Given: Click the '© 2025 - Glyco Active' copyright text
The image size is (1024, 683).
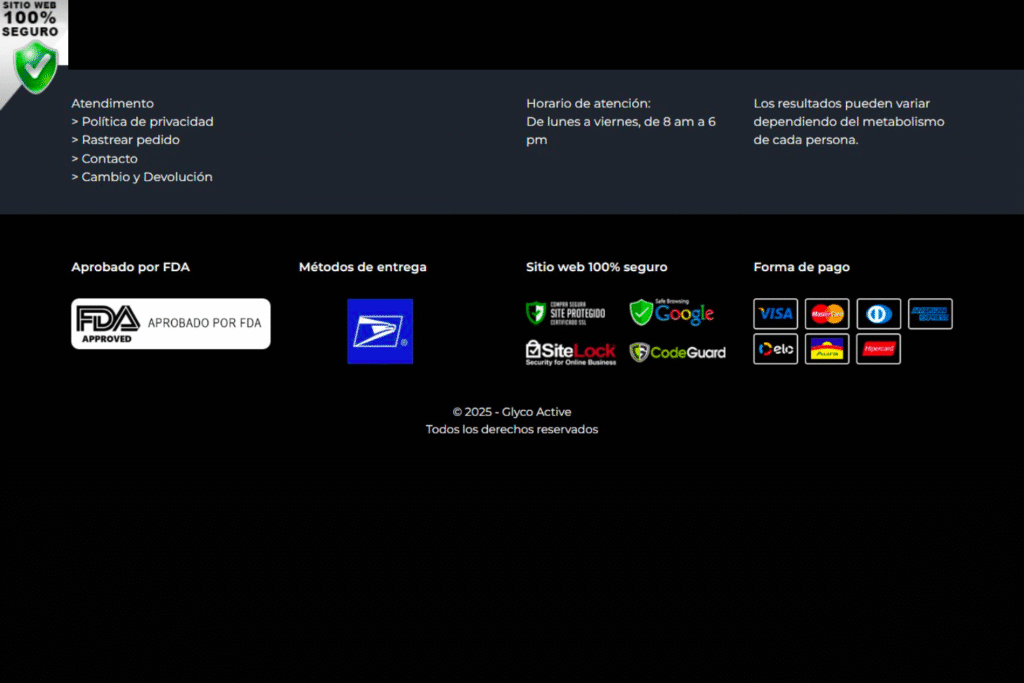Looking at the screenshot, I should (512, 412).
